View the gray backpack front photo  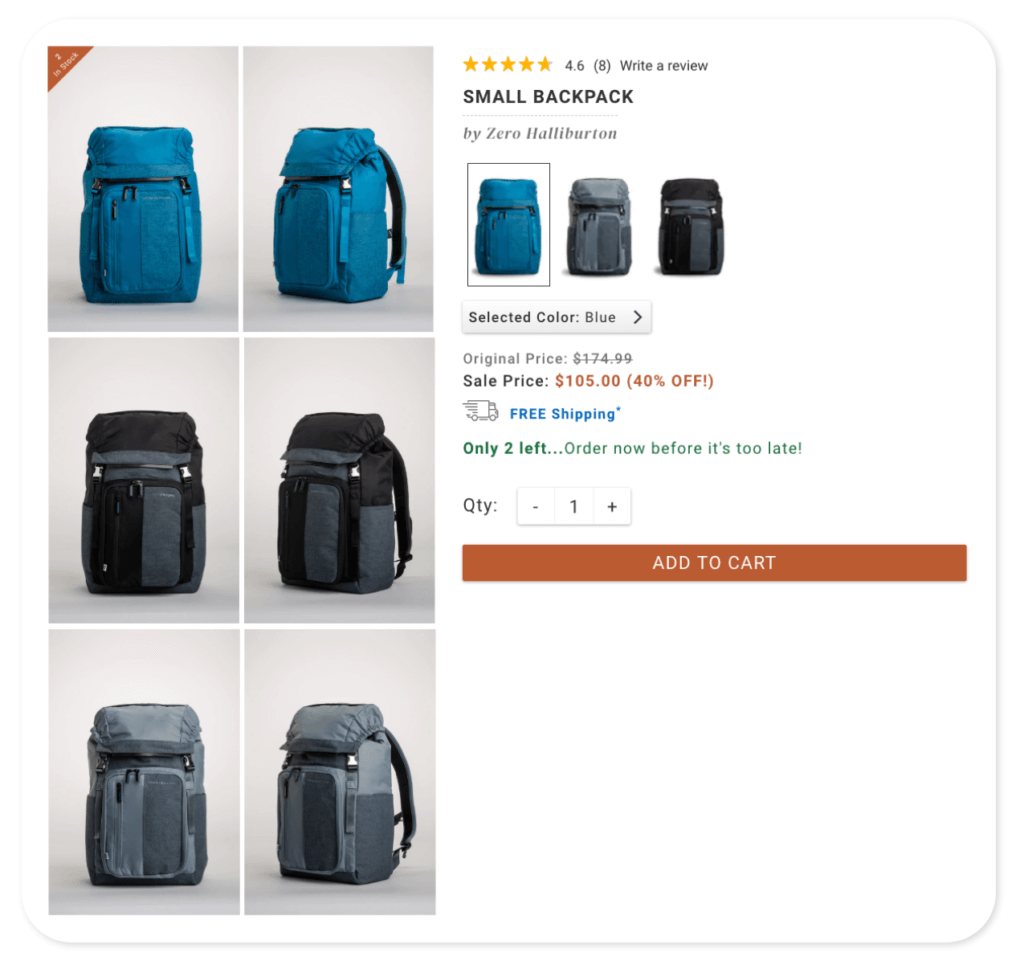tap(144, 772)
